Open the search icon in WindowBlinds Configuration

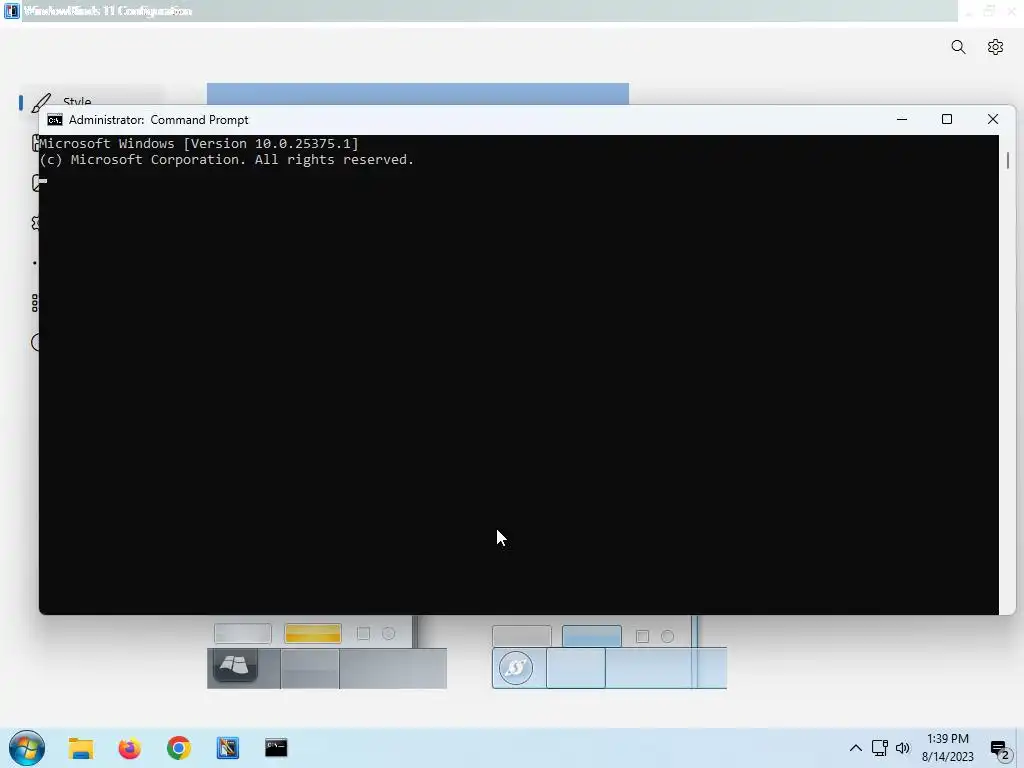(x=958, y=47)
